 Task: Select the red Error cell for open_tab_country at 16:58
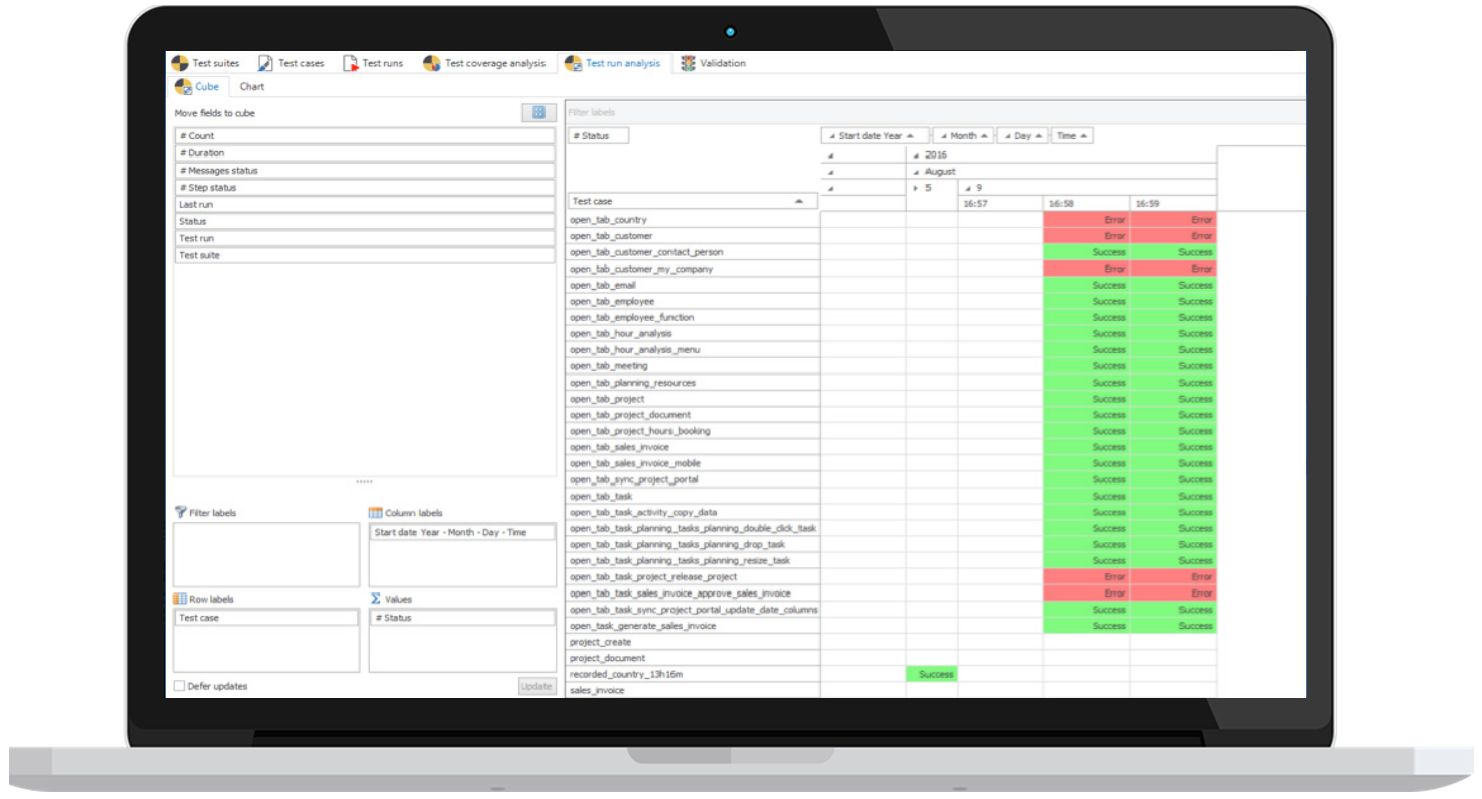point(1086,220)
